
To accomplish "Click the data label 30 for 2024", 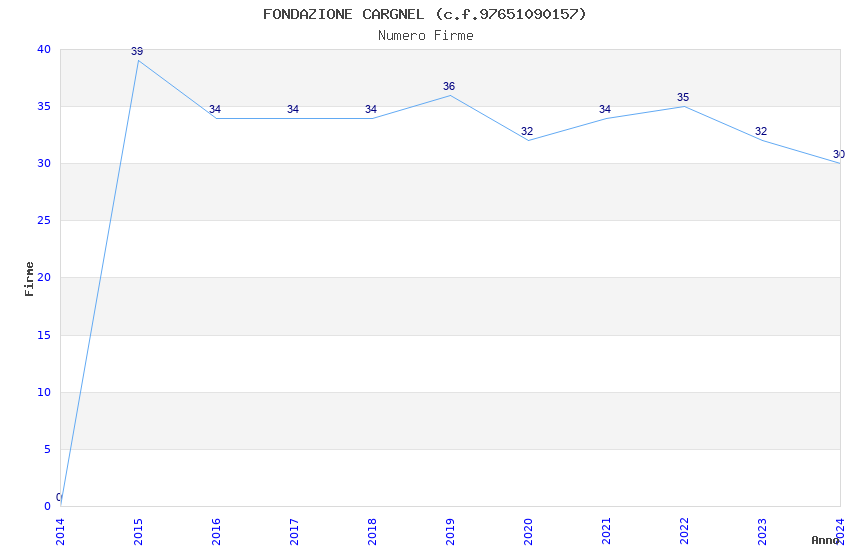I will pyautogui.click(x=839, y=154).
